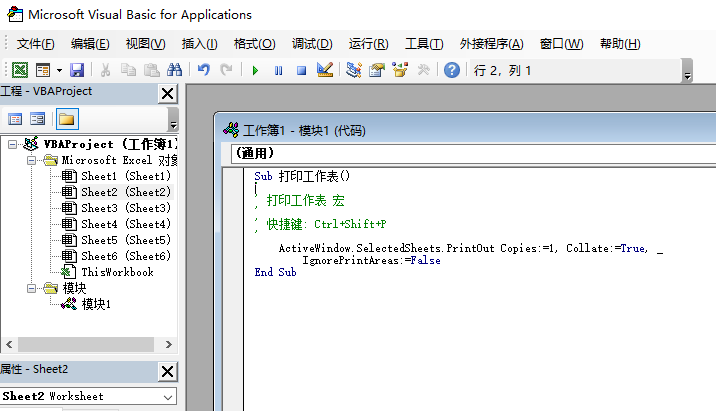
Task: Click View Code button in project panel
Action: (x=15, y=119)
